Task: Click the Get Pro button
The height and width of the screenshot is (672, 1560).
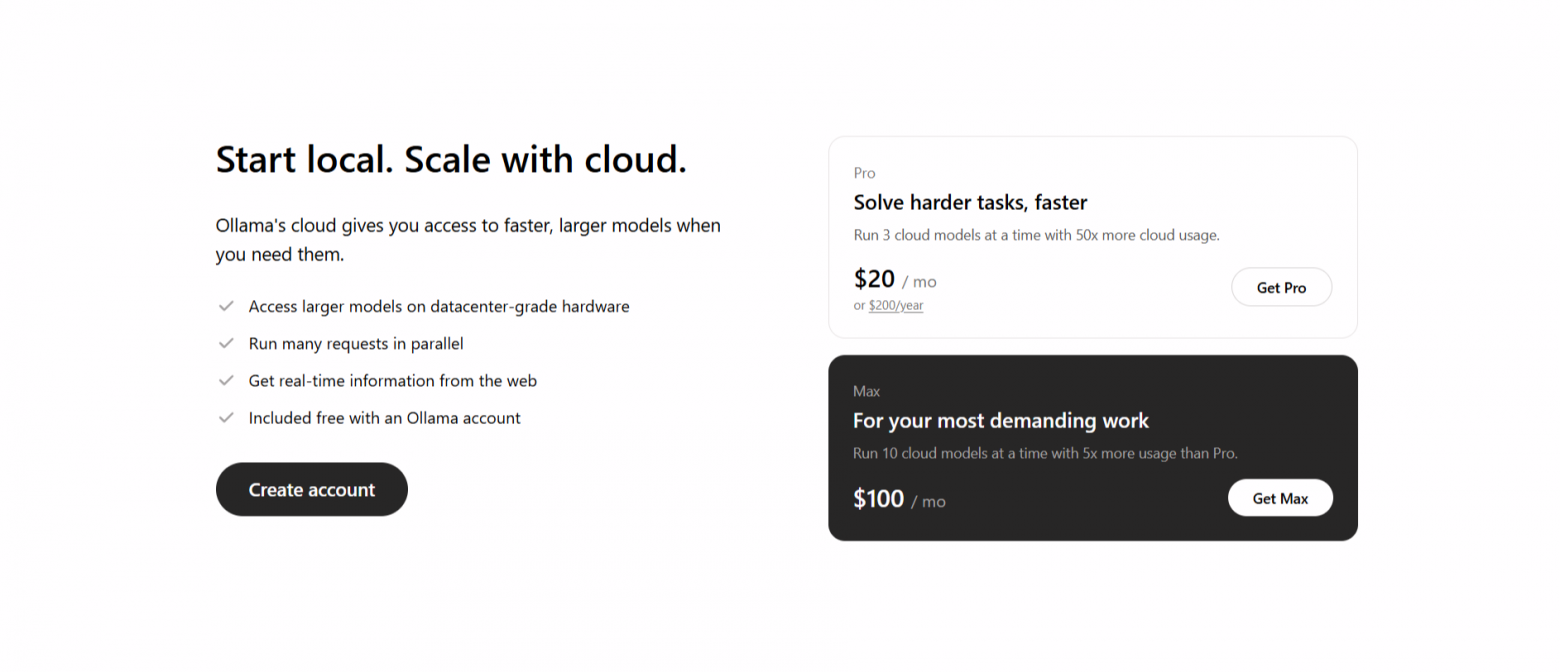Action: (x=1281, y=287)
